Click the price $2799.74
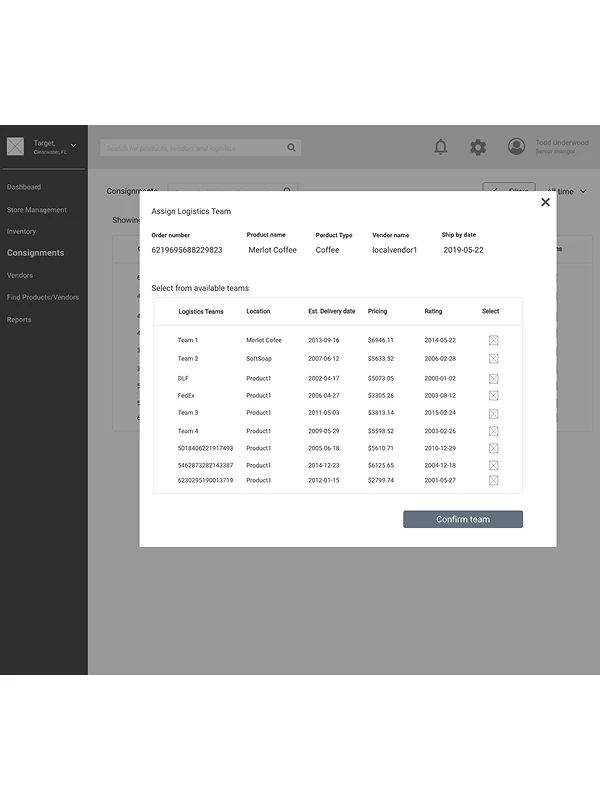 point(381,480)
